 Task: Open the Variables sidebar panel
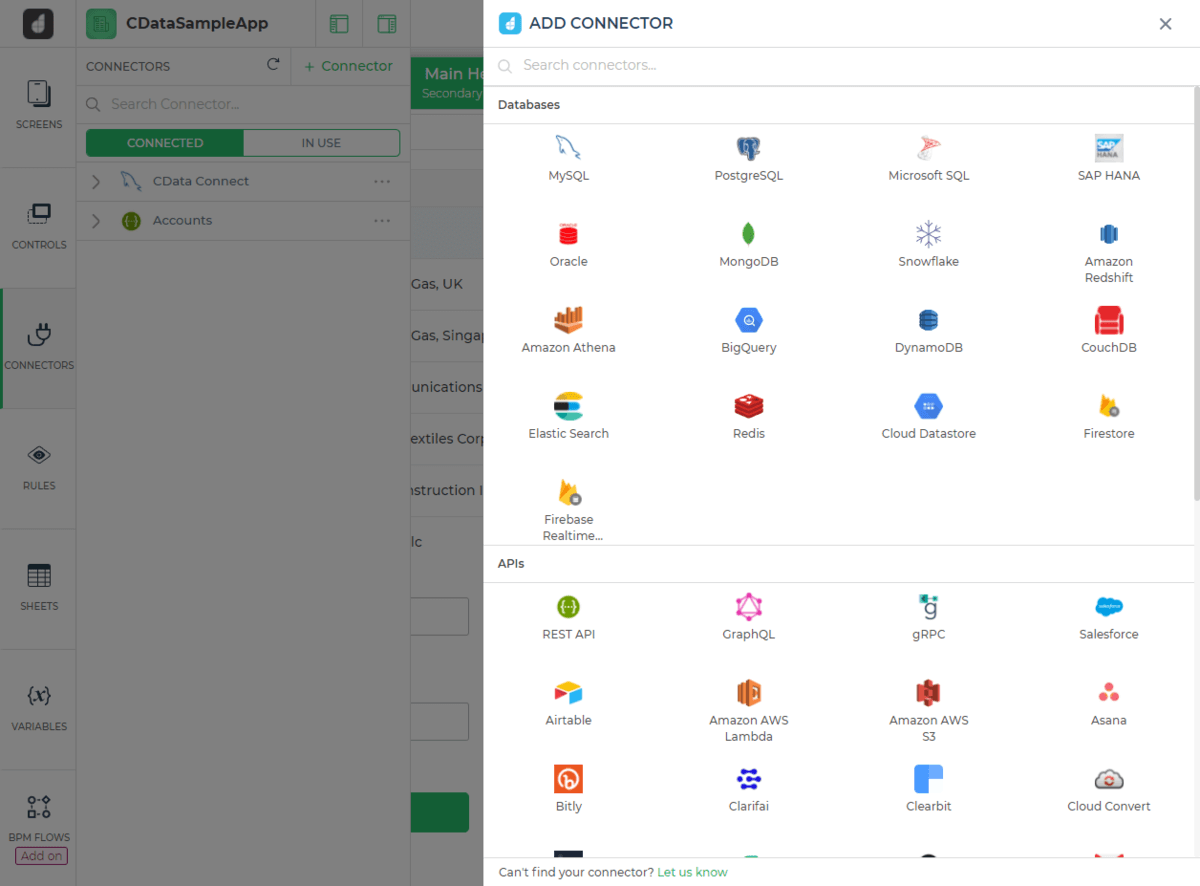click(39, 708)
